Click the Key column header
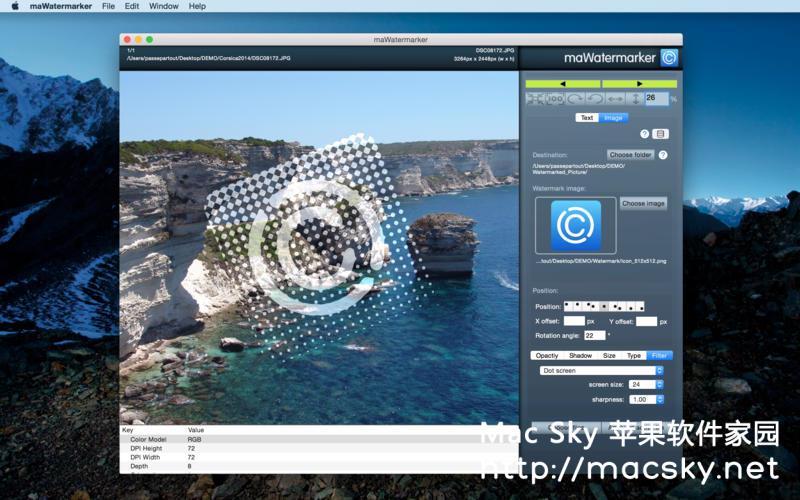Image resolution: width=800 pixels, height=500 pixels. point(128,430)
